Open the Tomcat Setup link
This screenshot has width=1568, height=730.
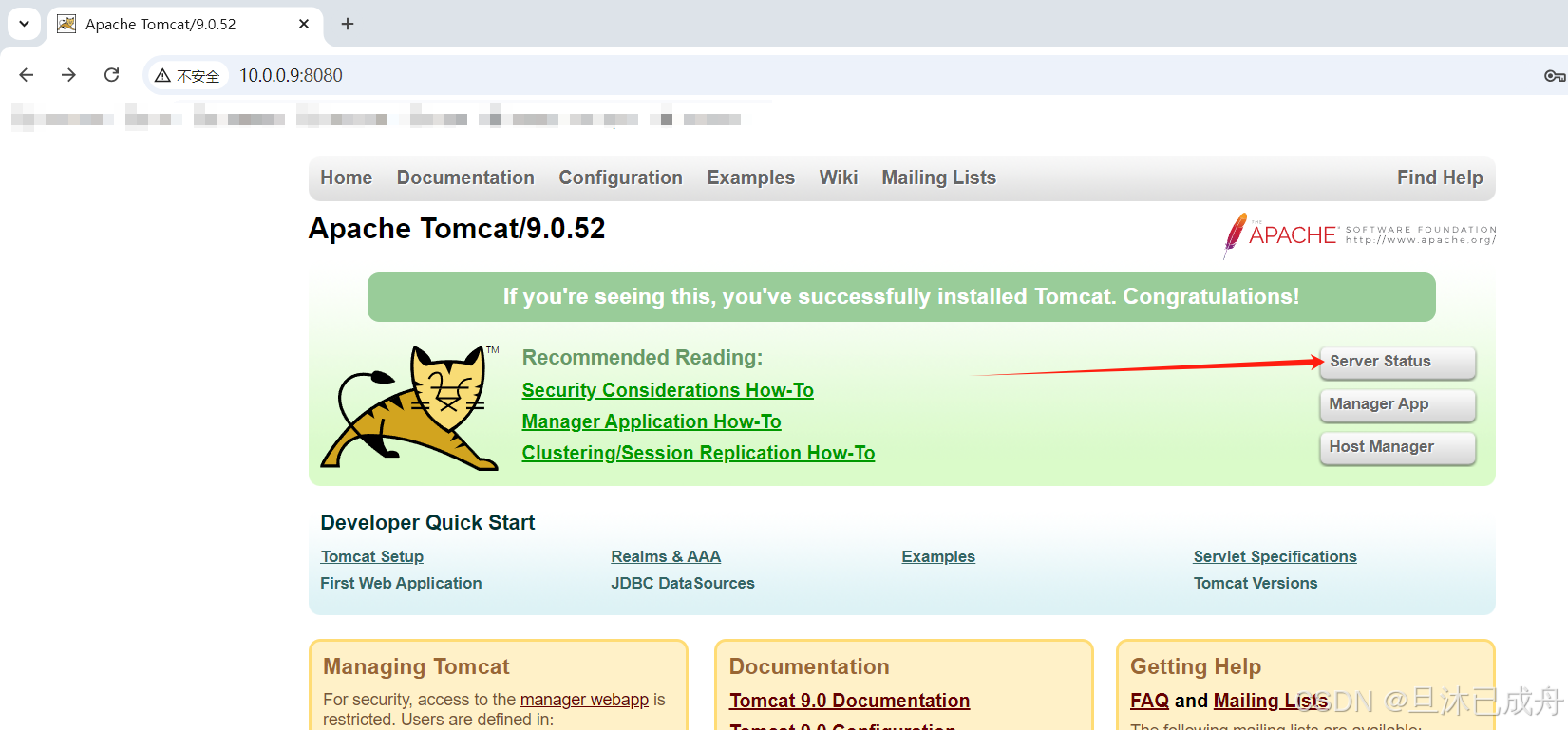372,556
